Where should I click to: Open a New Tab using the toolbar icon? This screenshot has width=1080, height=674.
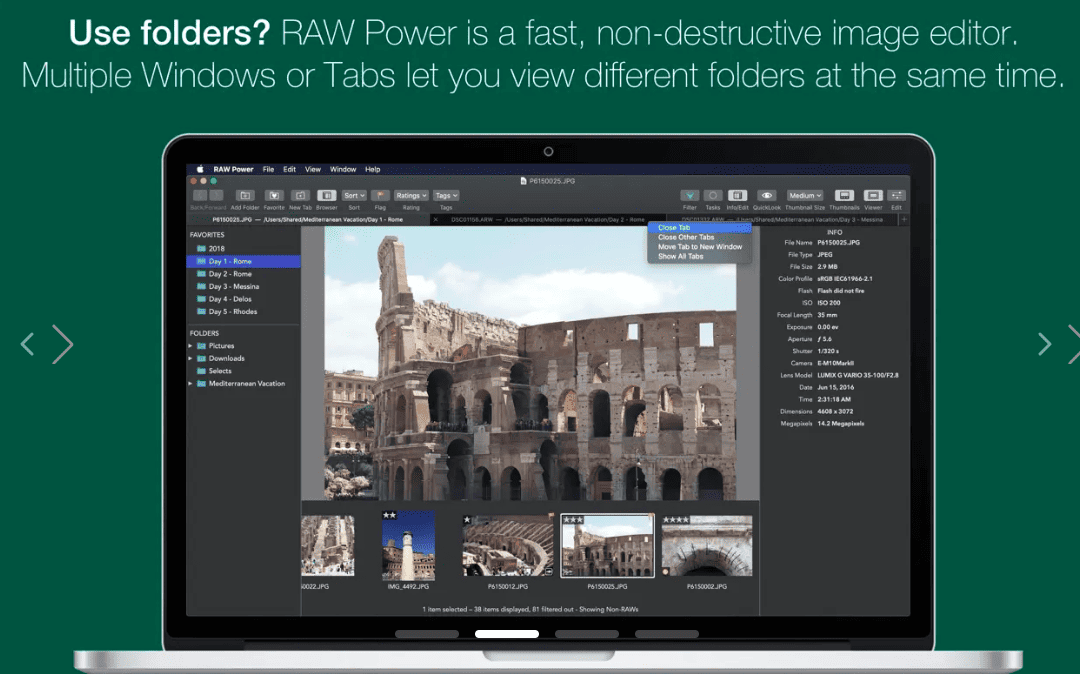pos(300,196)
